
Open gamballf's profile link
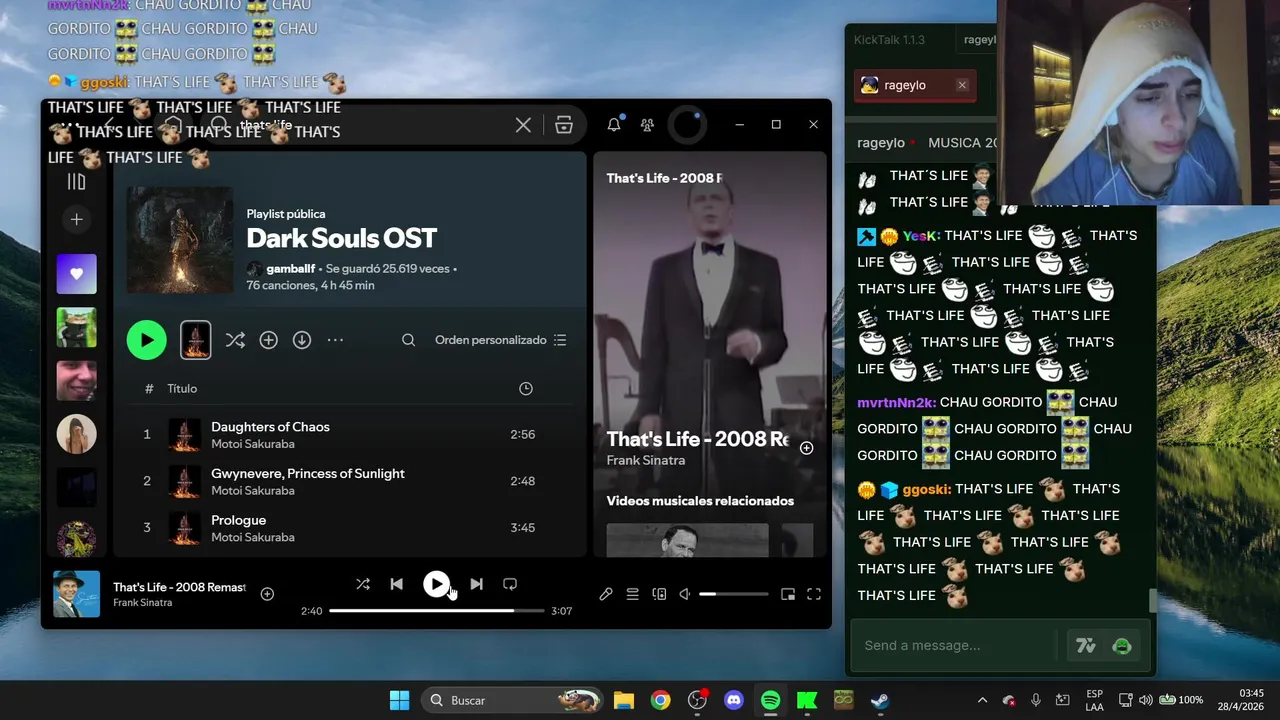(x=290, y=269)
